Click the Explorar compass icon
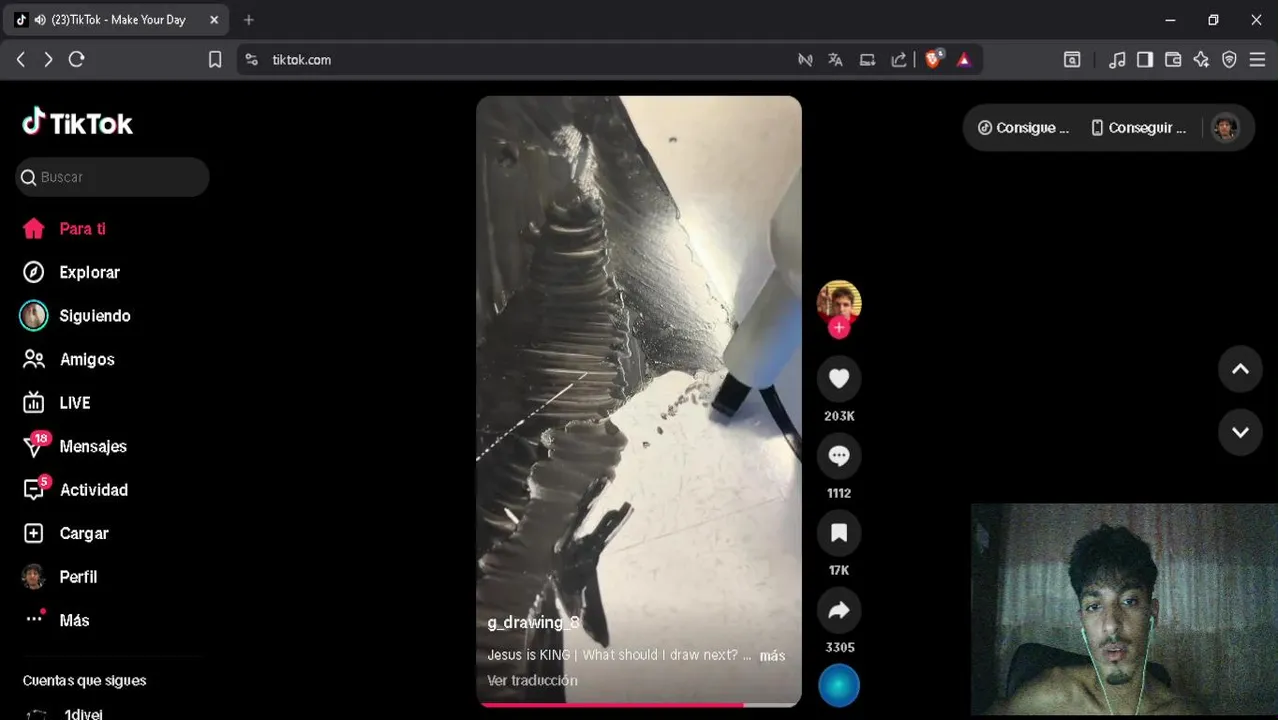This screenshot has width=1278, height=720. 34,272
